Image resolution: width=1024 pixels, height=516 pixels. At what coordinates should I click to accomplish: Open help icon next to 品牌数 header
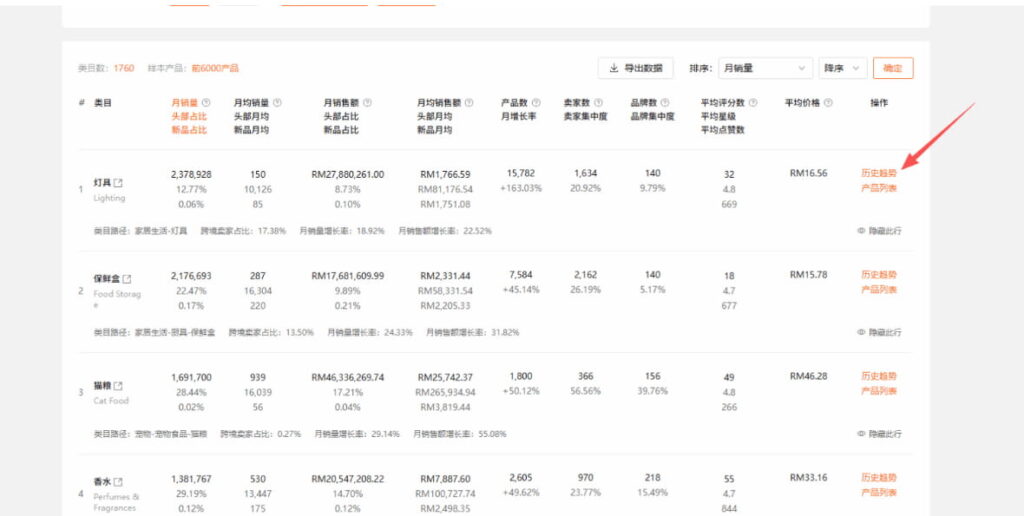pos(665,103)
